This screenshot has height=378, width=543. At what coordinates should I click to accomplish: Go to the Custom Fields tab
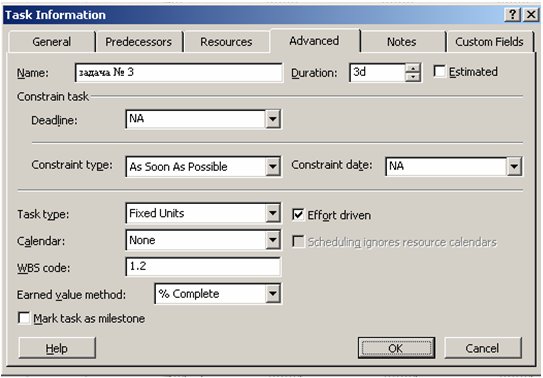point(489,42)
